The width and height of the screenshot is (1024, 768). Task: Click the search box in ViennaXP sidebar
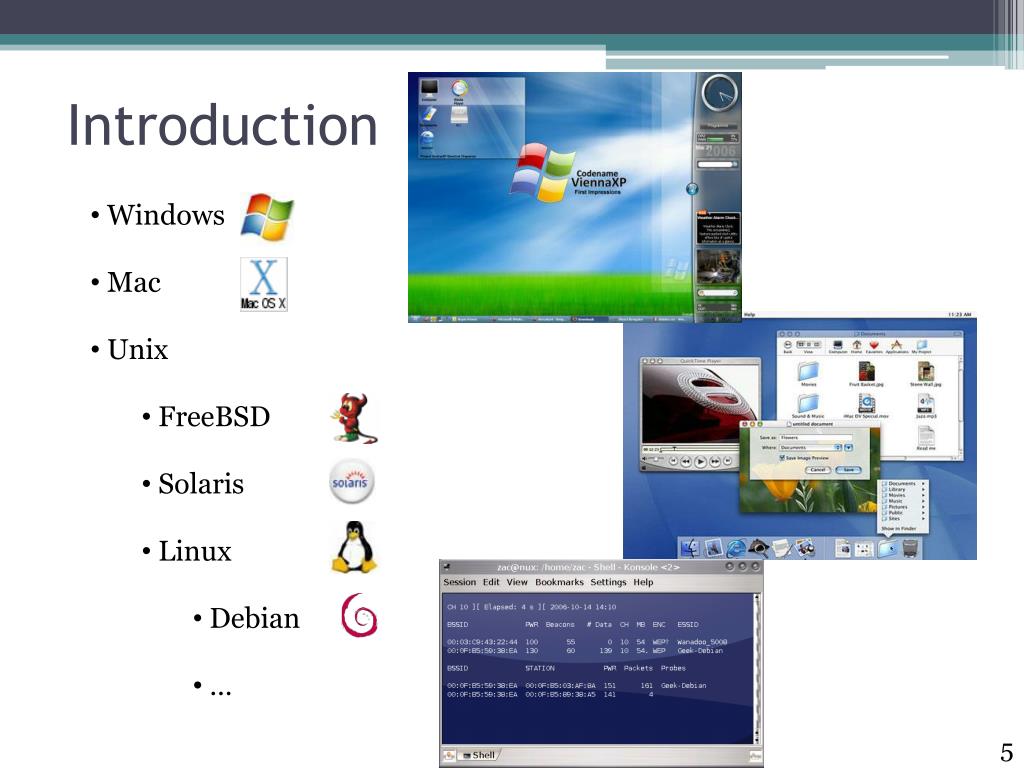click(715, 165)
